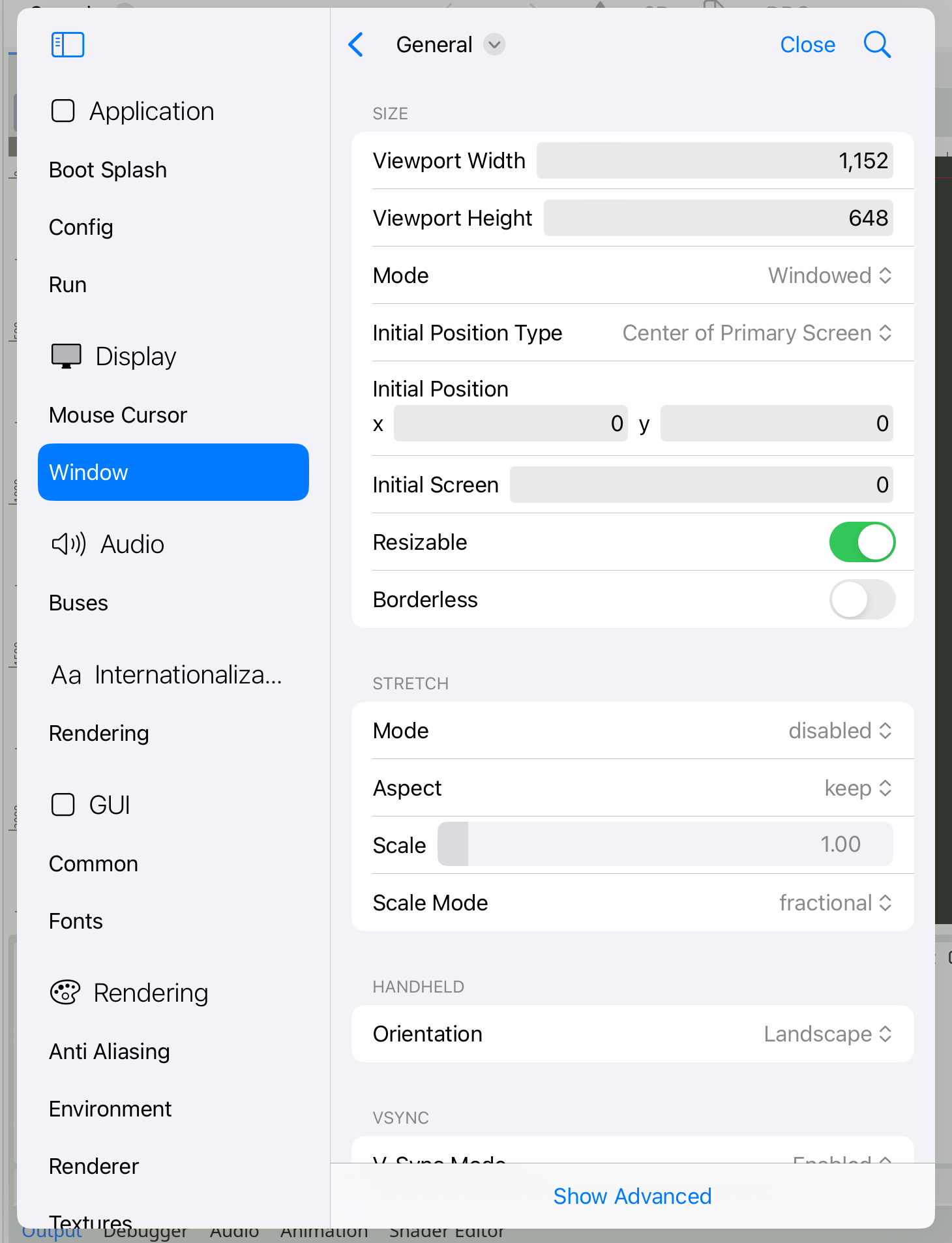This screenshot has width=952, height=1243.
Task: Select the Application section icon
Action: point(63,111)
